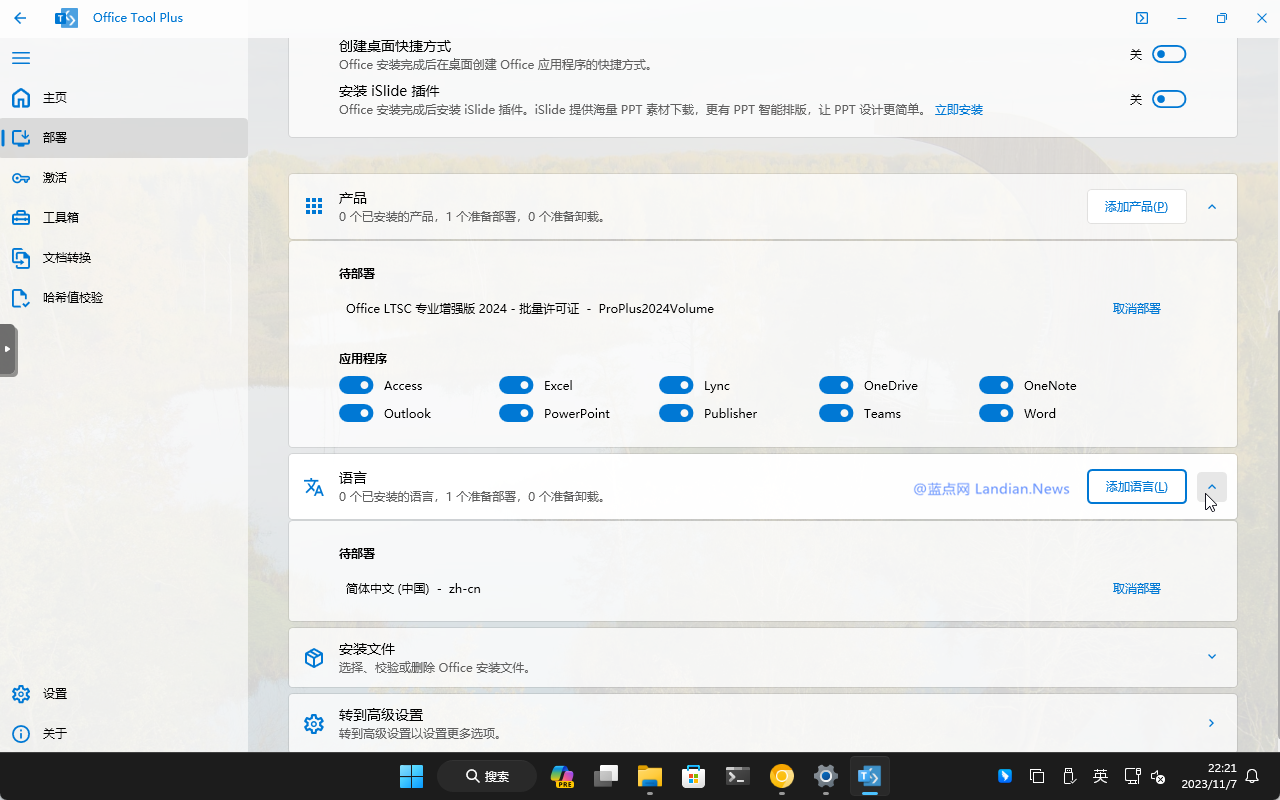Image resolution: width=1280 pixels, height=800 pixels.
Task: Toggle the create desktop shortcut switch
Action: tap(1168, 54)
